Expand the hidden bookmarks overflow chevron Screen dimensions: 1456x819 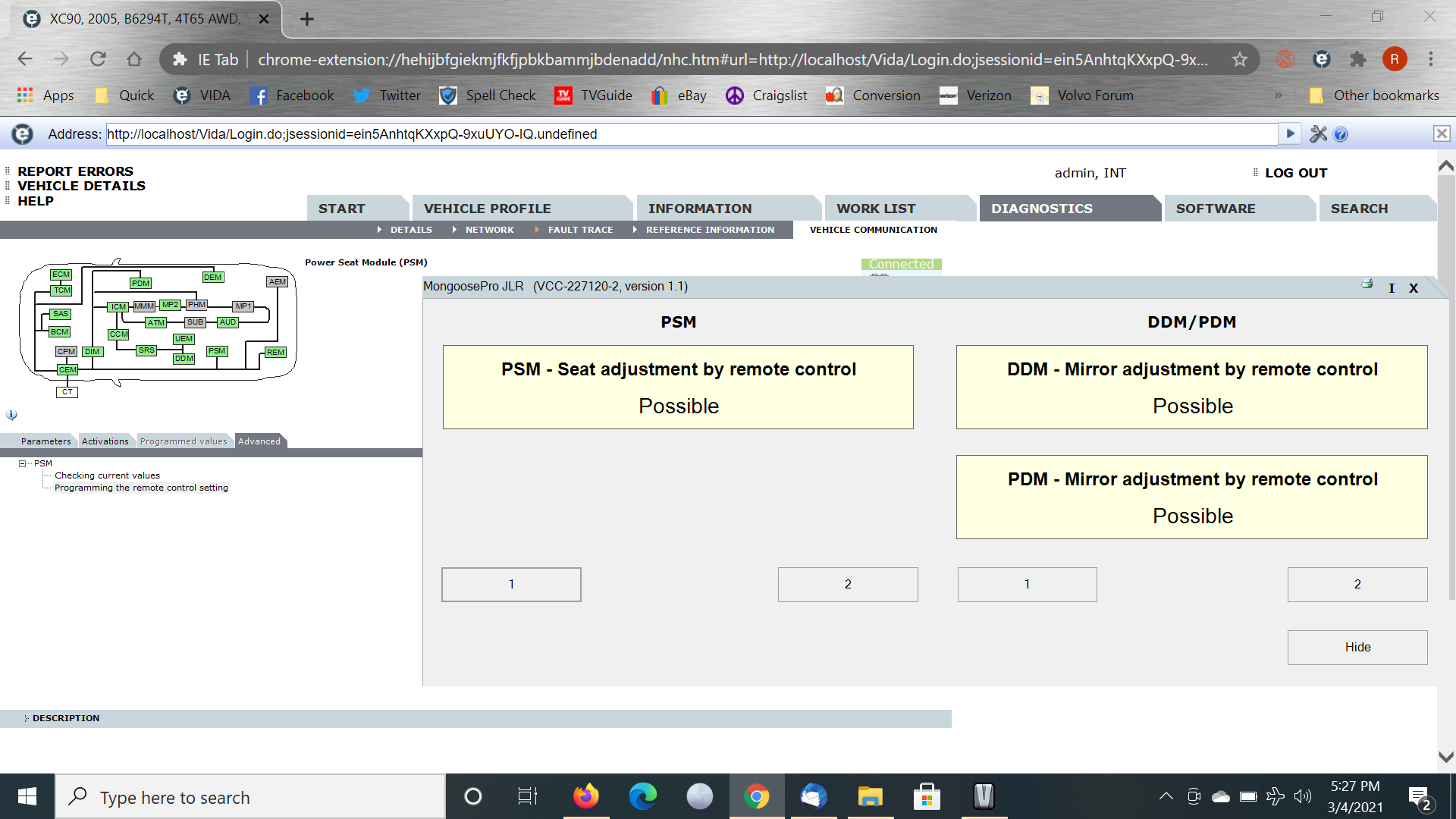1279,96
